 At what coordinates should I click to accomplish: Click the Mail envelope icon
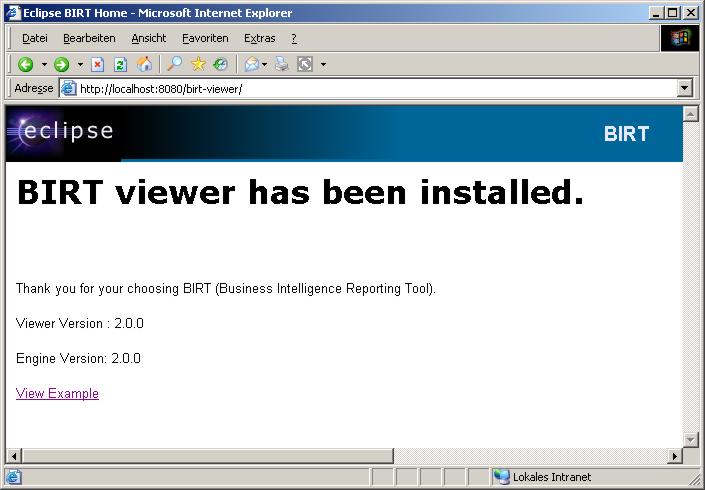tap(252, 65)
